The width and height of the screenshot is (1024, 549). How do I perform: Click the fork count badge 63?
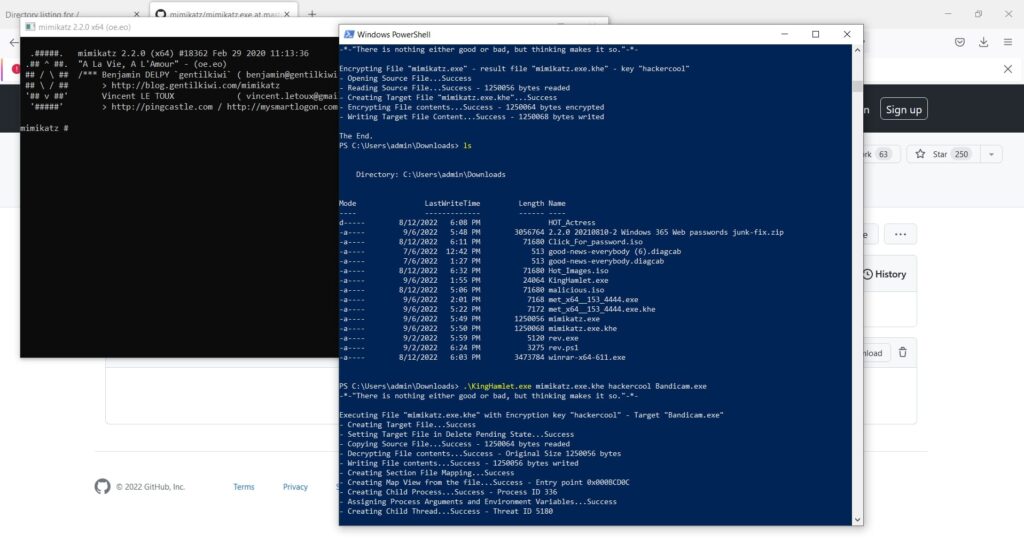click(883, 154)
